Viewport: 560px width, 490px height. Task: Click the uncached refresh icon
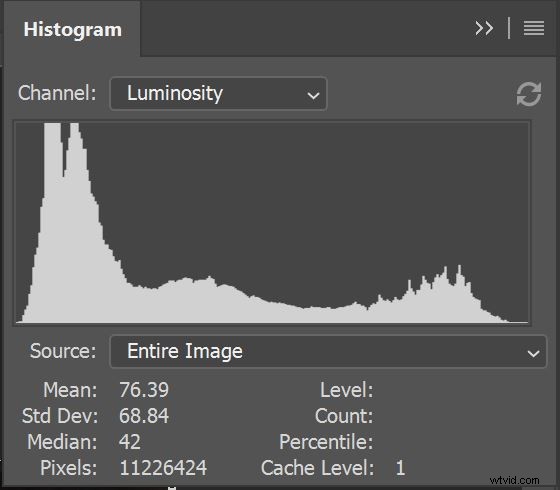529,94
